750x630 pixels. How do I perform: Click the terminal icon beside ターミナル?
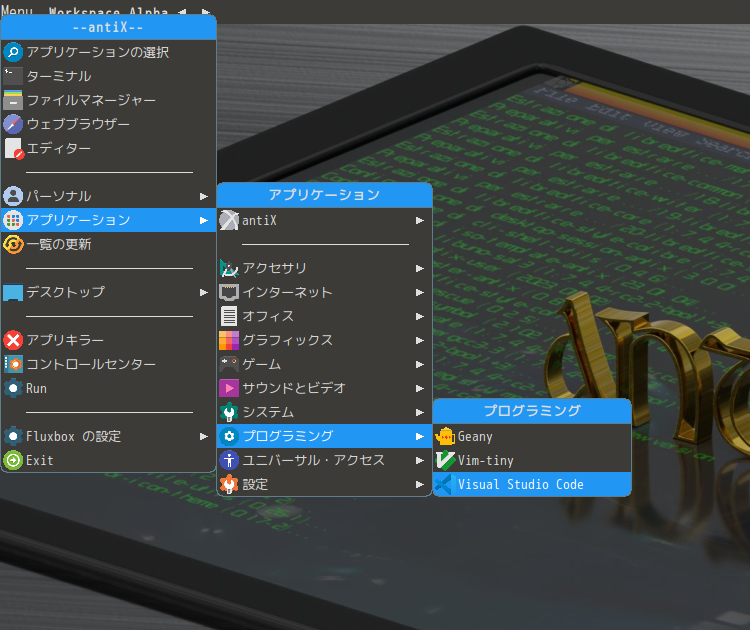[x=13, y=76]
